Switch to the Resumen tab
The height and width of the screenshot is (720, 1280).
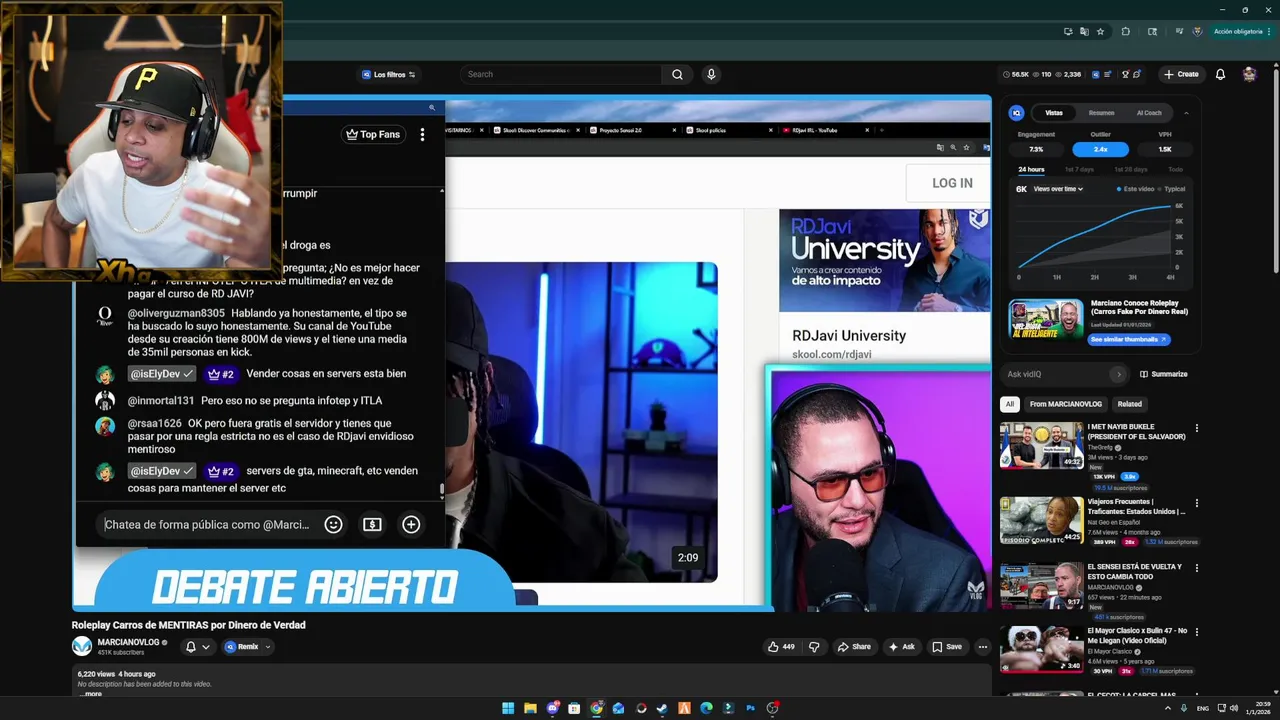(1101, 113)
